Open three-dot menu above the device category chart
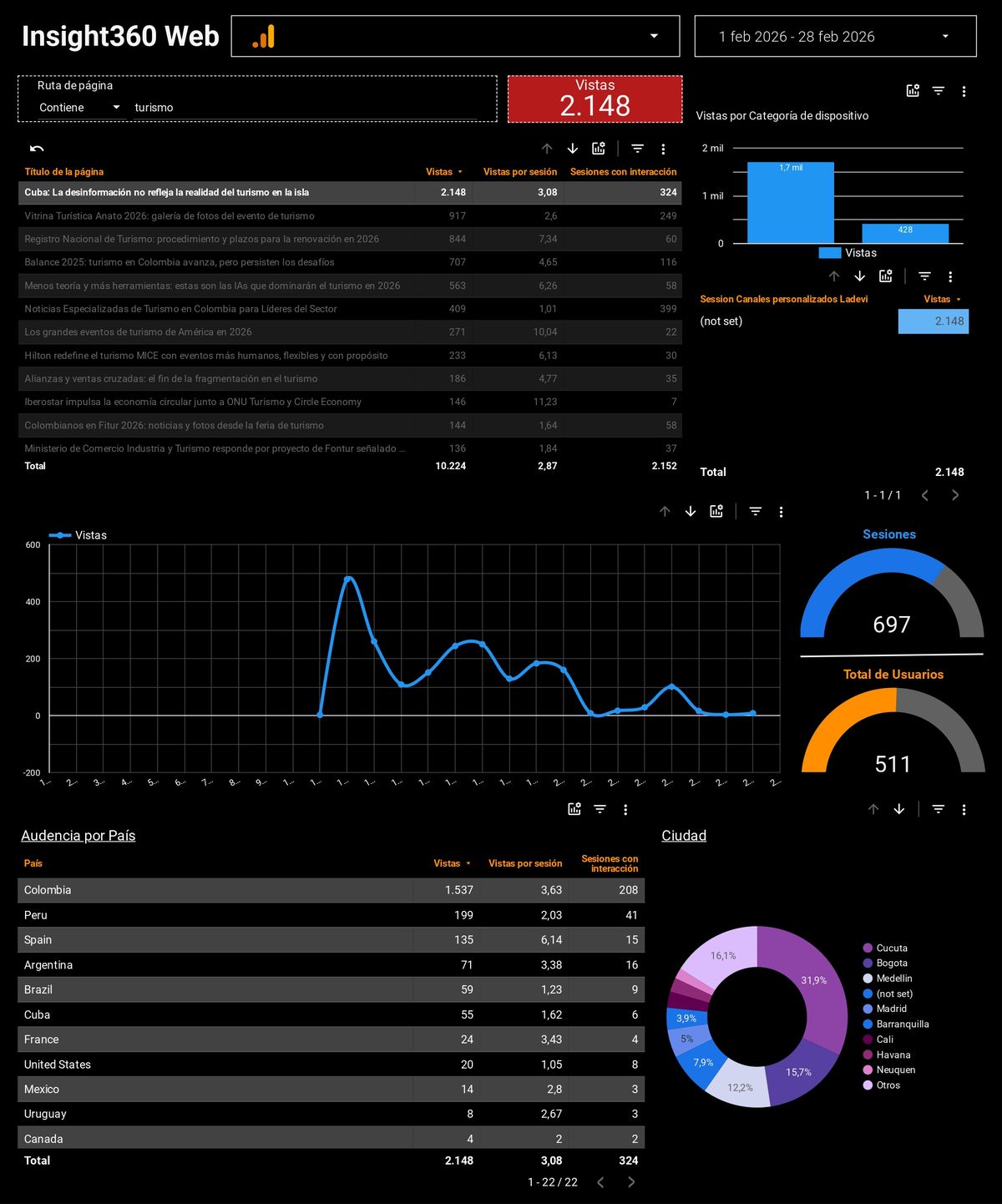Viewport: 1002px width, 1204px height. click(964, 91)
